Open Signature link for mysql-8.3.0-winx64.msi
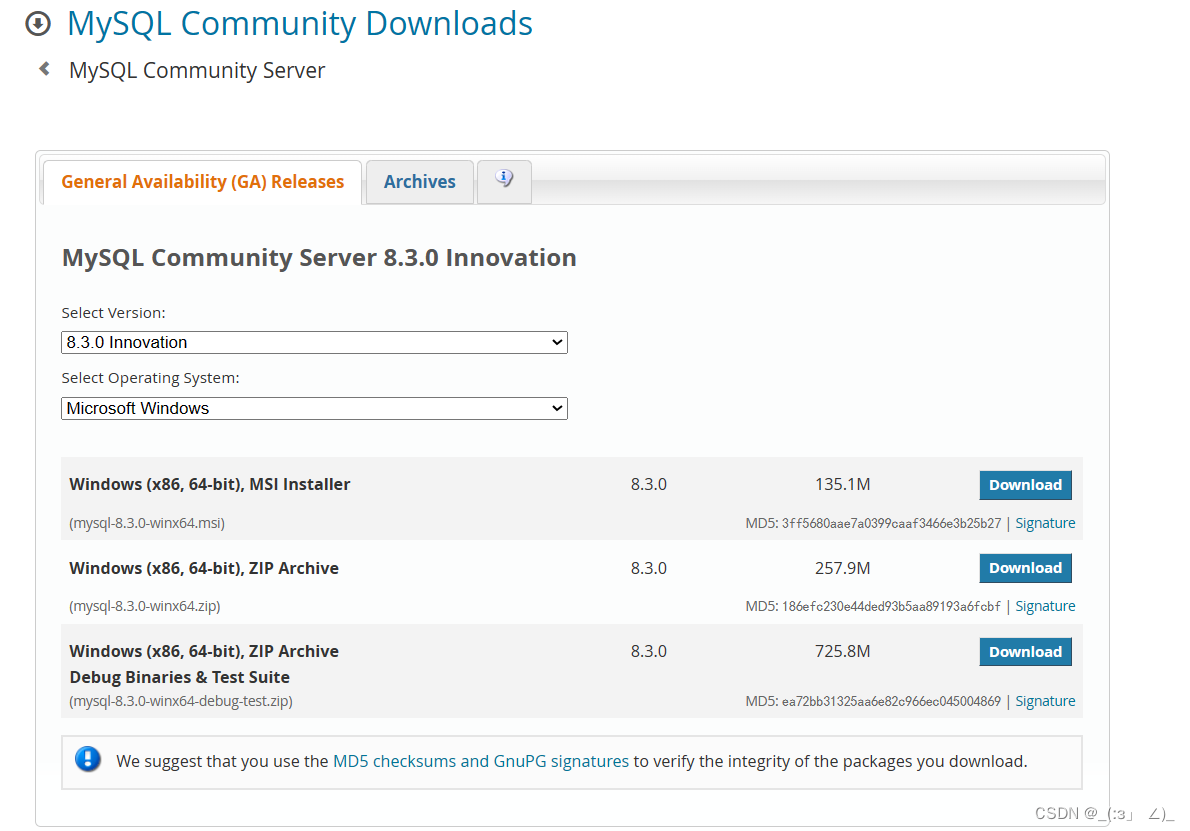Screen dimensions: 1190x831 (x=1045, y=523)
